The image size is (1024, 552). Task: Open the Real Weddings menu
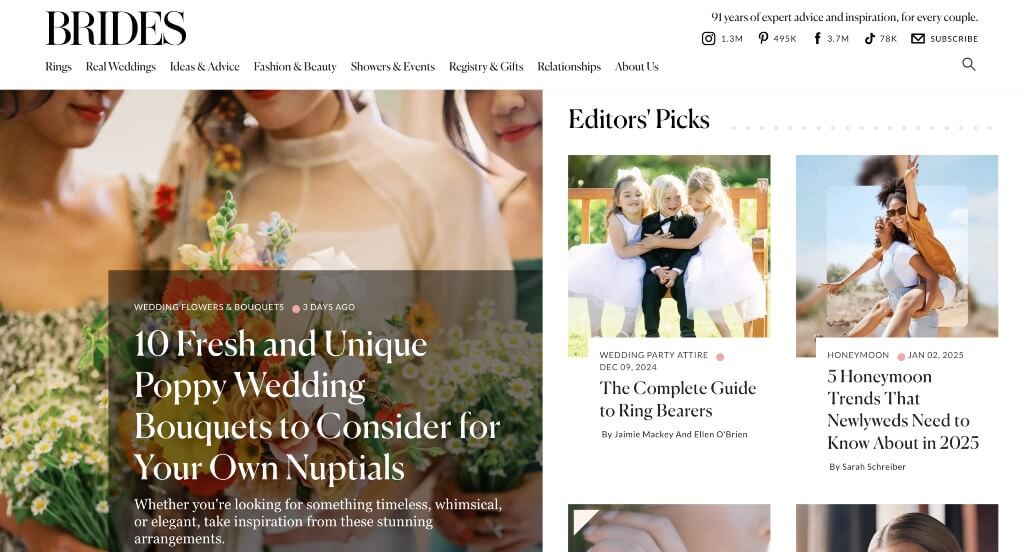(x=121, y=67)
